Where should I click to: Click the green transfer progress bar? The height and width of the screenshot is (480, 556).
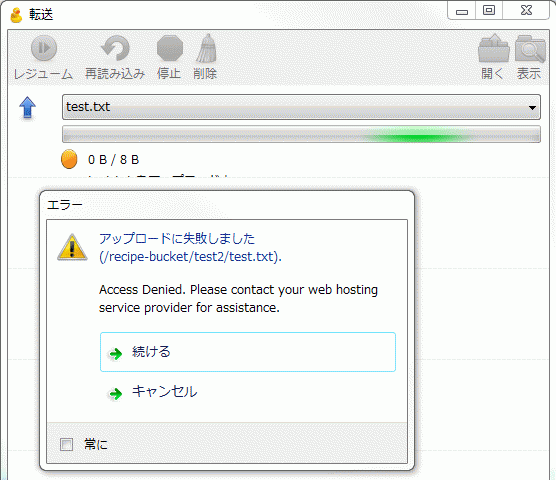tap(301, 134)
